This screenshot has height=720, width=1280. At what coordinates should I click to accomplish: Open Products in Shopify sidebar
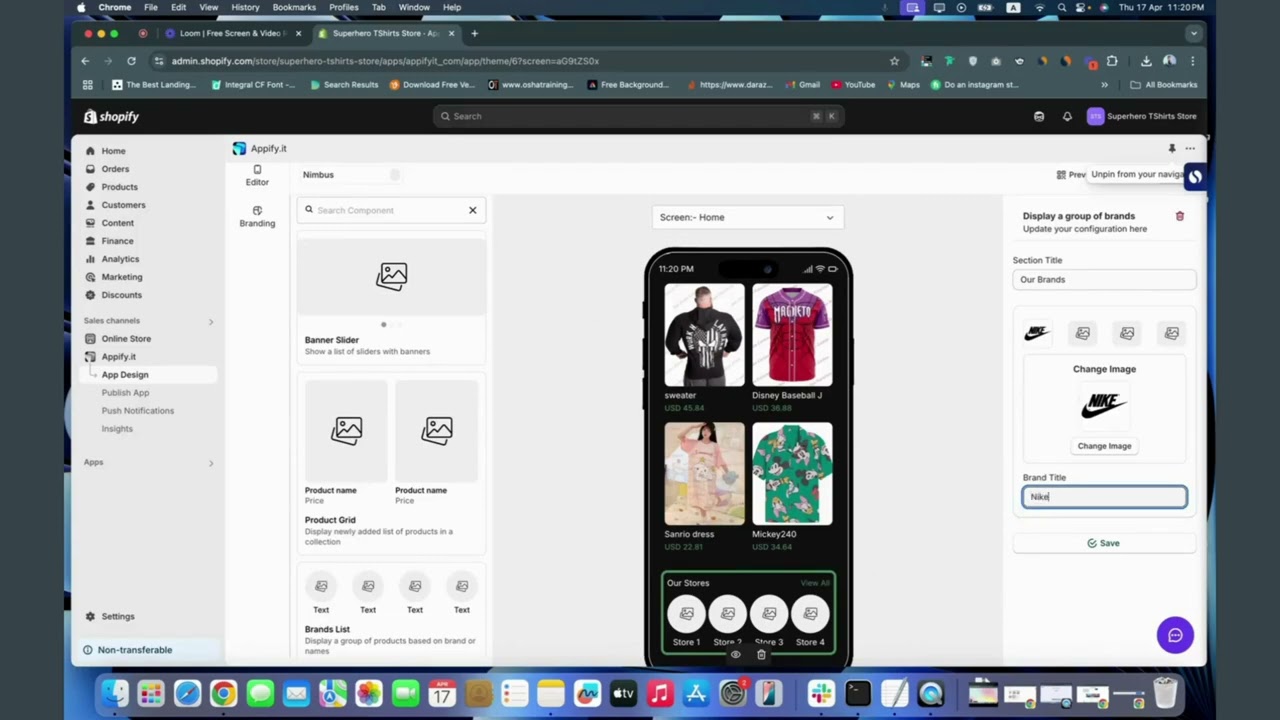click(x=119, y=187)
